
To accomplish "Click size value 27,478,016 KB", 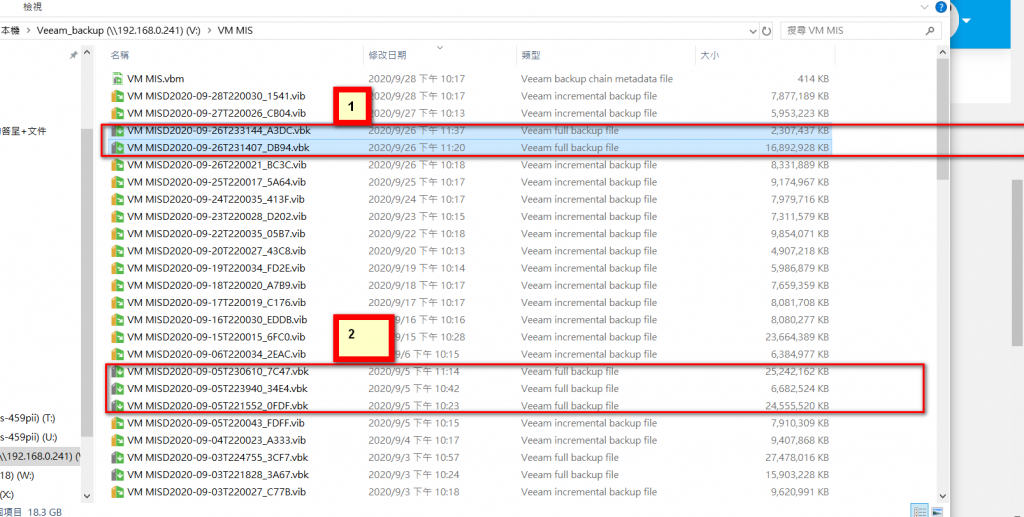I will (x=797, y=457).
